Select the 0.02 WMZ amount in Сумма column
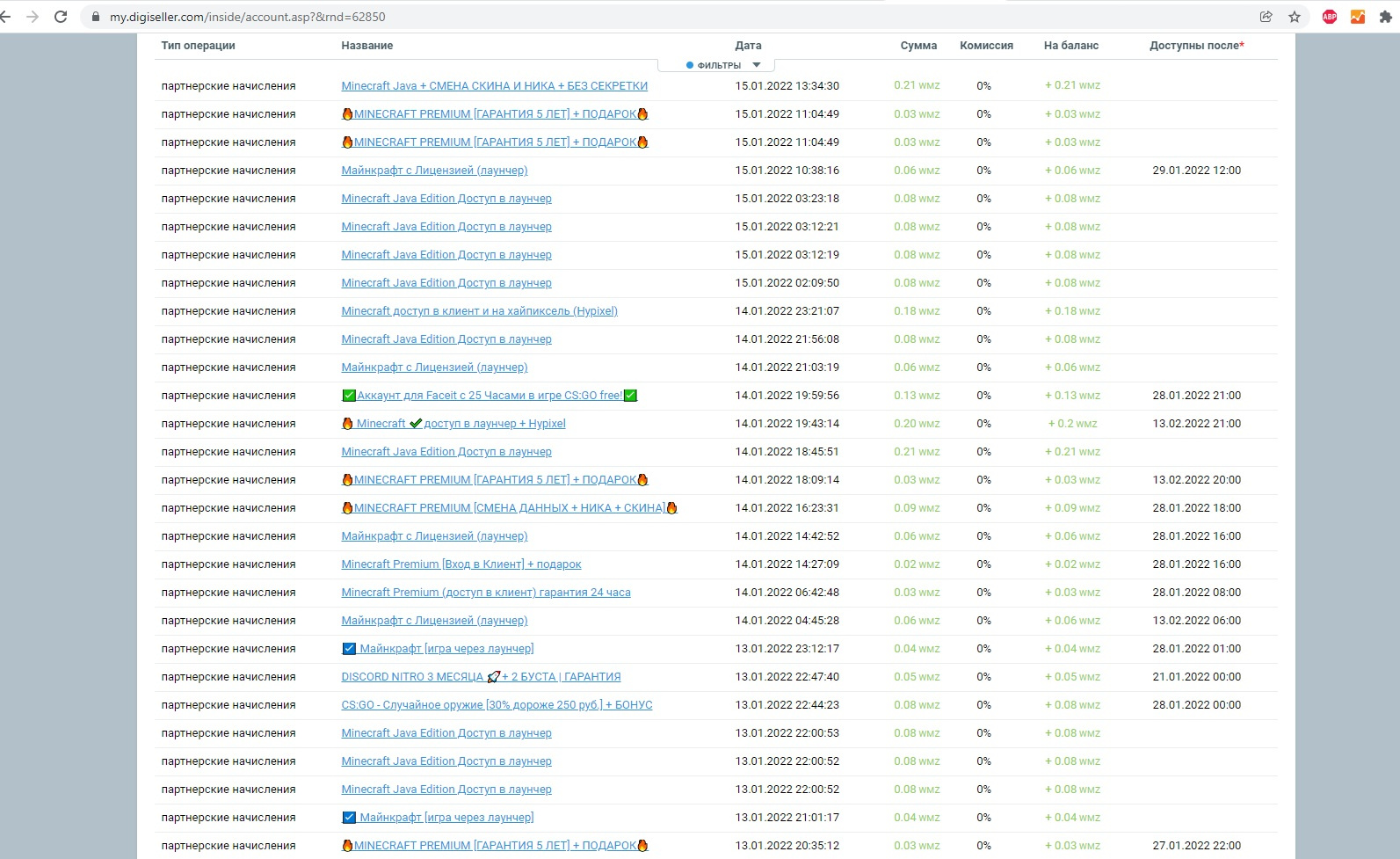 pyautogui.click(x=917, y=564)
